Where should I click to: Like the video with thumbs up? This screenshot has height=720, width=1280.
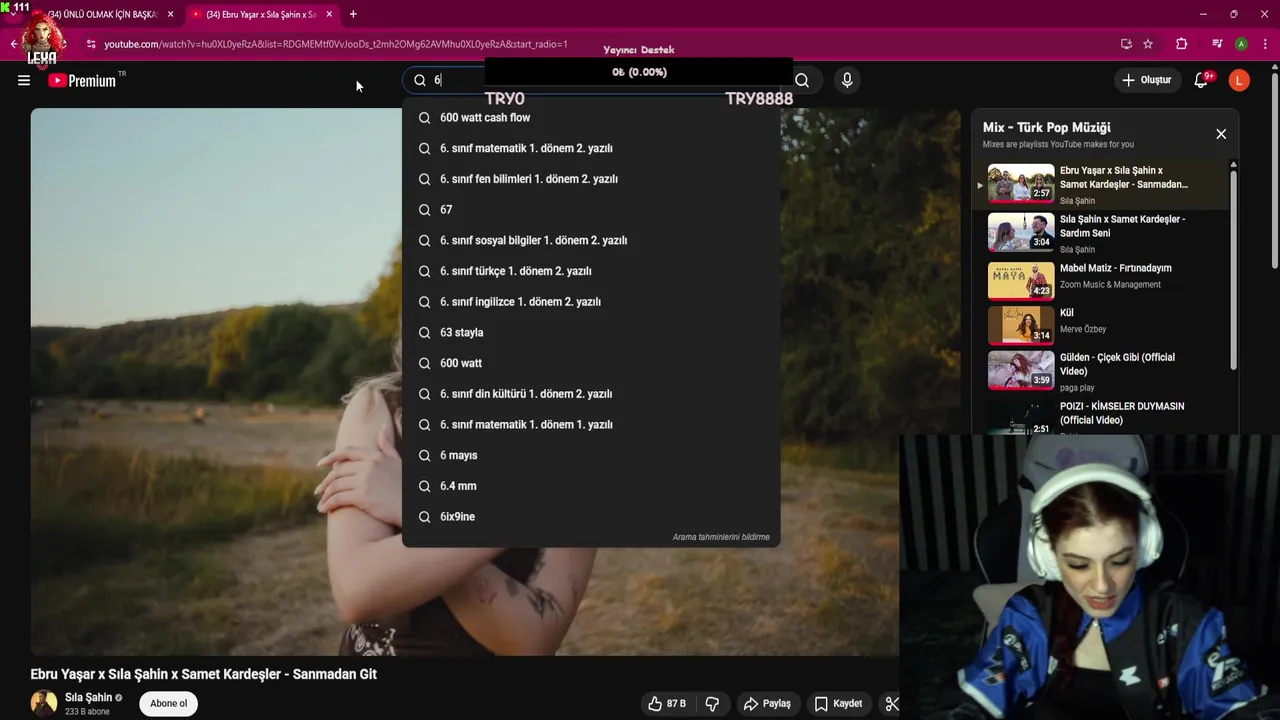pos(666,704)
